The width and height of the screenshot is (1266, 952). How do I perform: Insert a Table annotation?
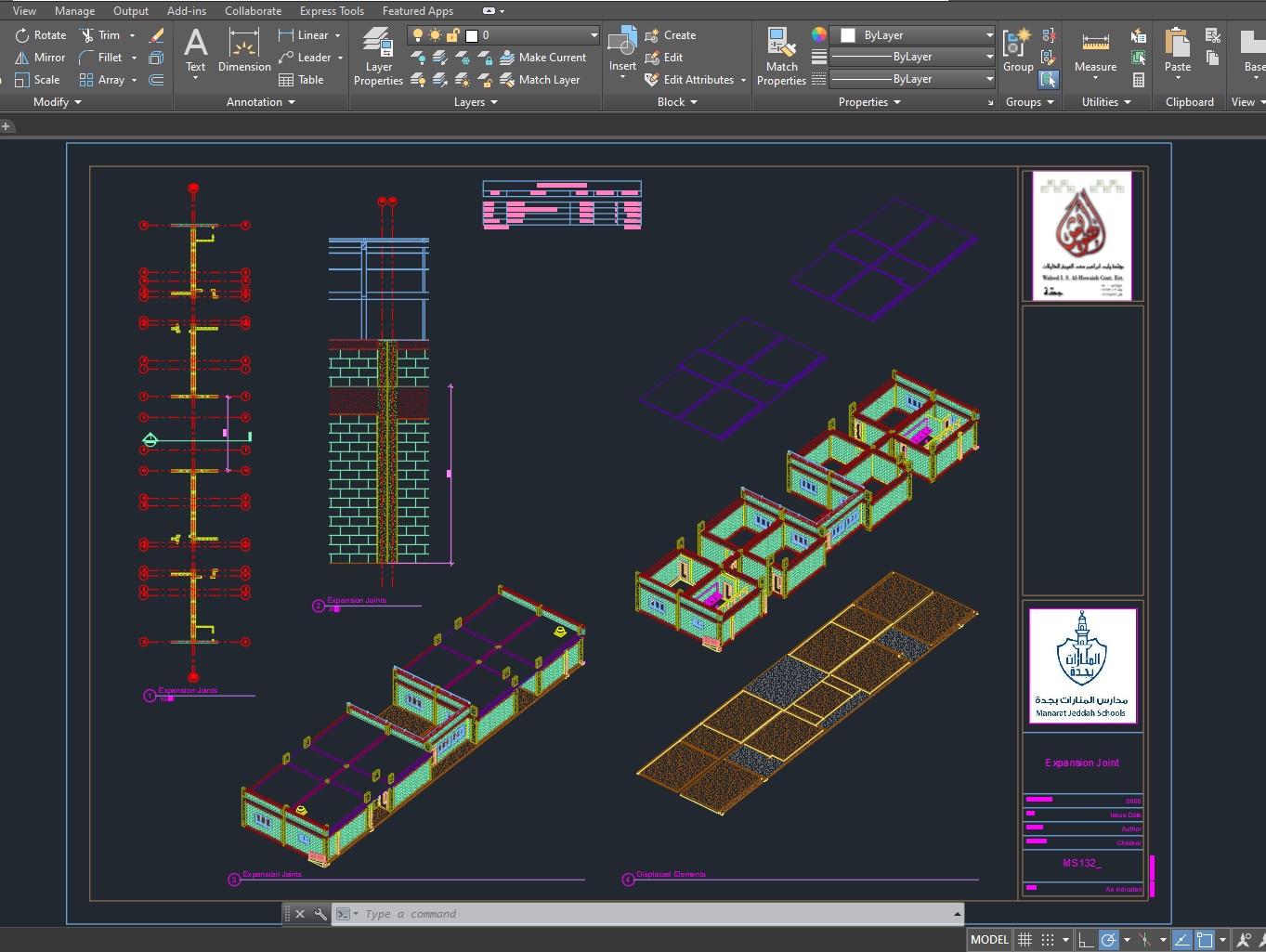[x=301, y=80]
